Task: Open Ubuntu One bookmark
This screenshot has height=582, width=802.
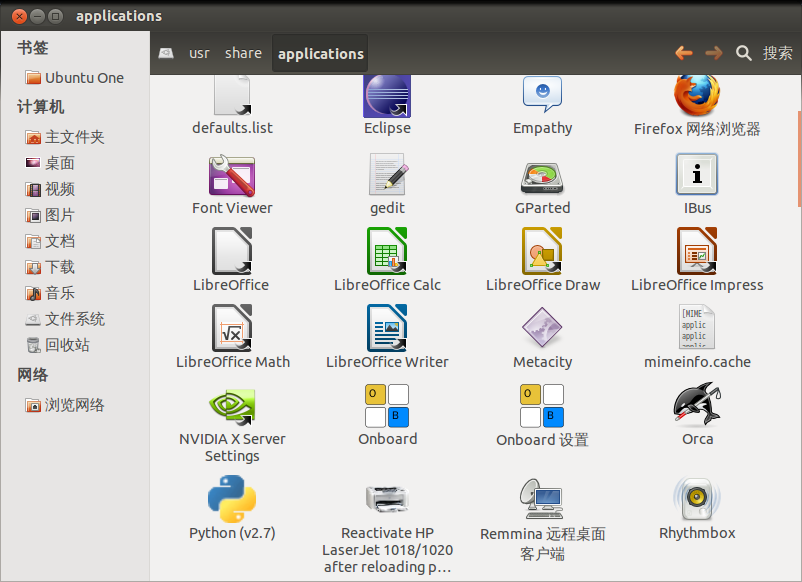Action: [x=75, y=78]
